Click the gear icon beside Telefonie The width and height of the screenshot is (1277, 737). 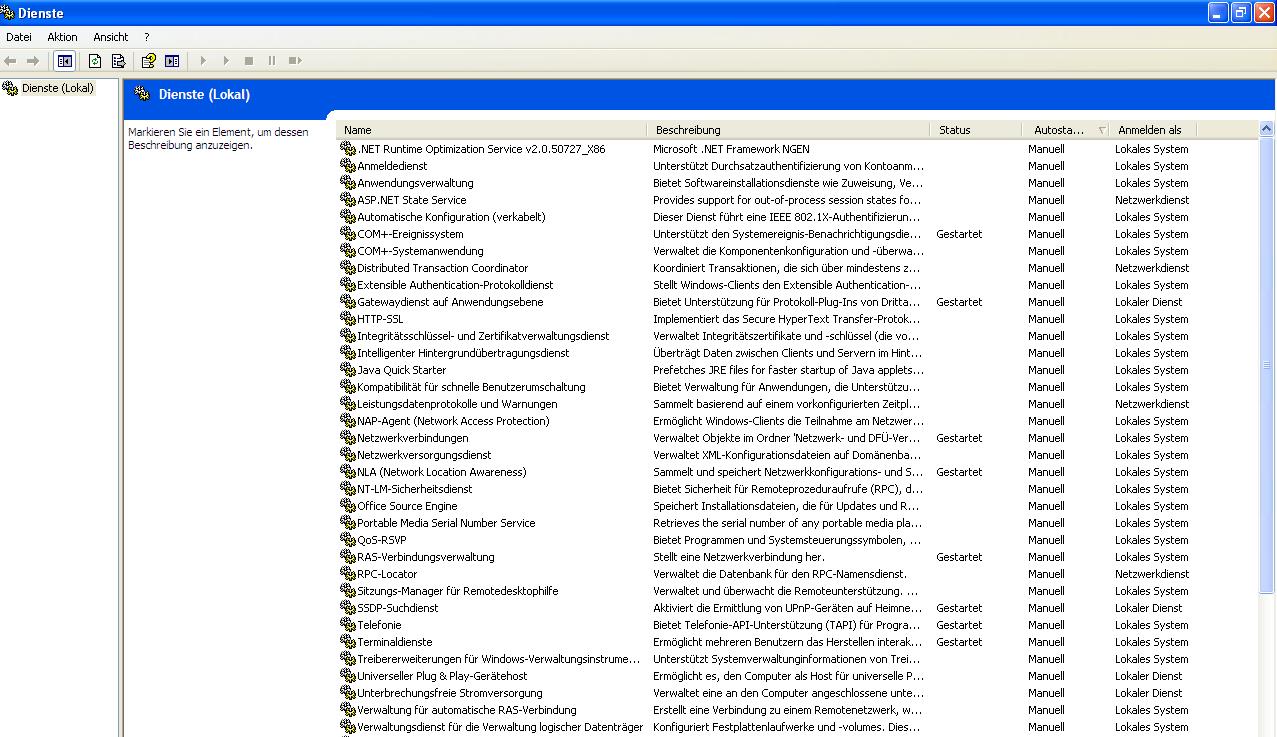[348, 625]
